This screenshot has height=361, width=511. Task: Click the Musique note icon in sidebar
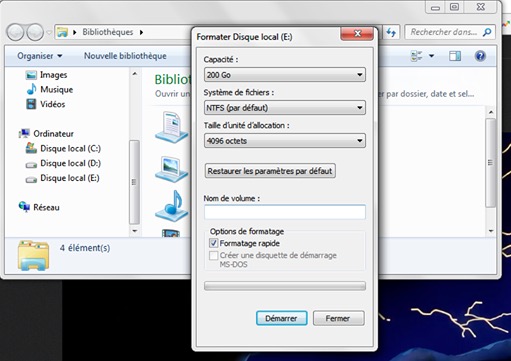pos(31,89)
